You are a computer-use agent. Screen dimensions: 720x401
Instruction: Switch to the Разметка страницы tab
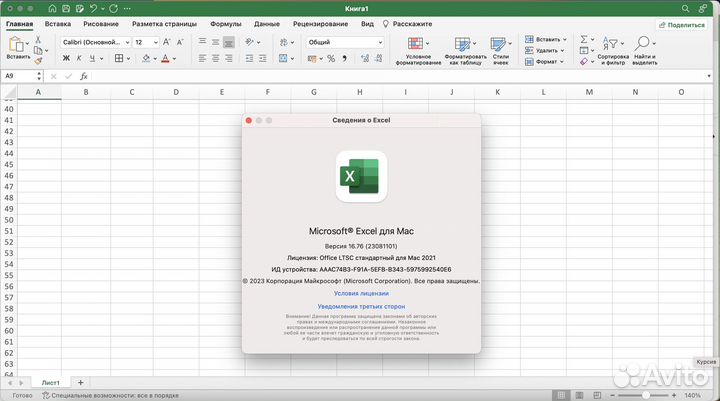point(164,24)
